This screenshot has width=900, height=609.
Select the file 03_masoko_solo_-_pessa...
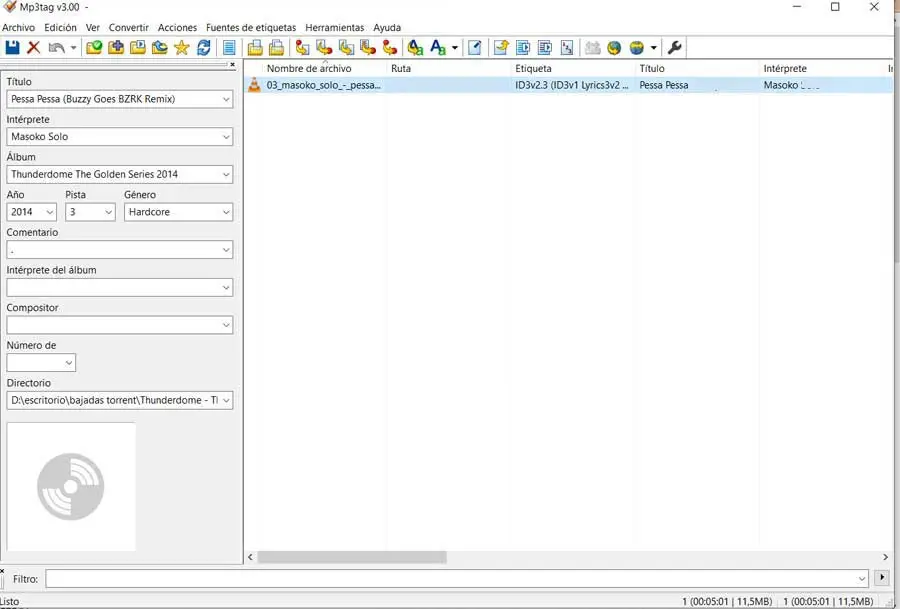click(323, 85)
